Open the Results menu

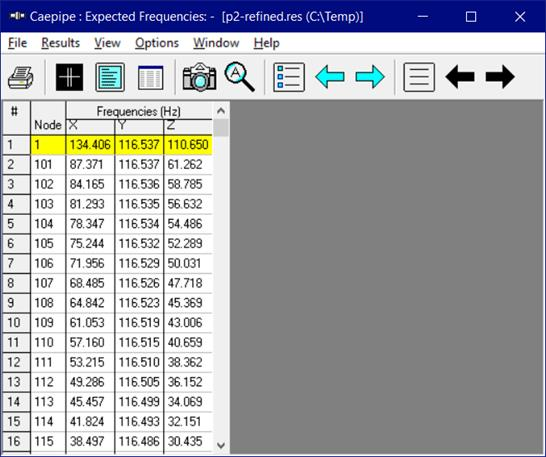click(x=61, y=43)
